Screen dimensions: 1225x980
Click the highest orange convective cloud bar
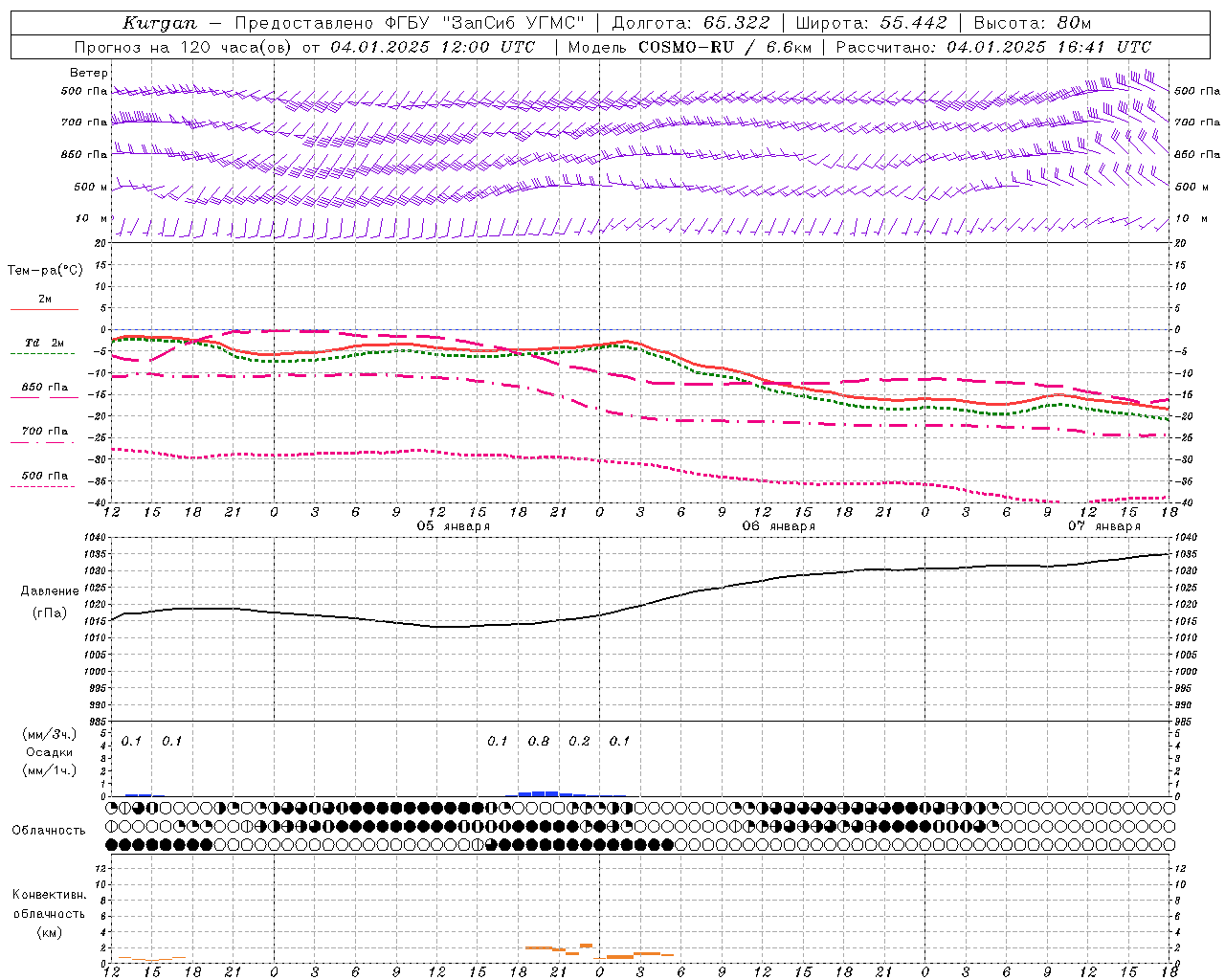point(586,946)
